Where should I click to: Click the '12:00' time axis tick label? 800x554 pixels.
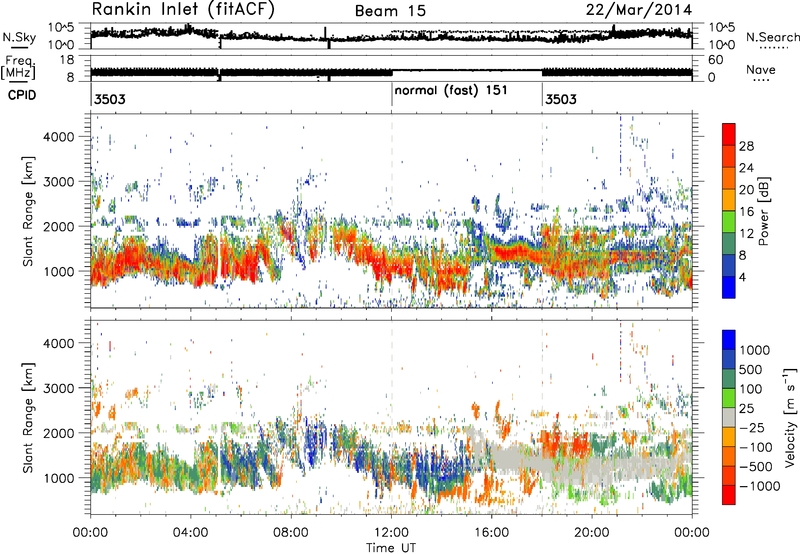(x=391, y=533)
